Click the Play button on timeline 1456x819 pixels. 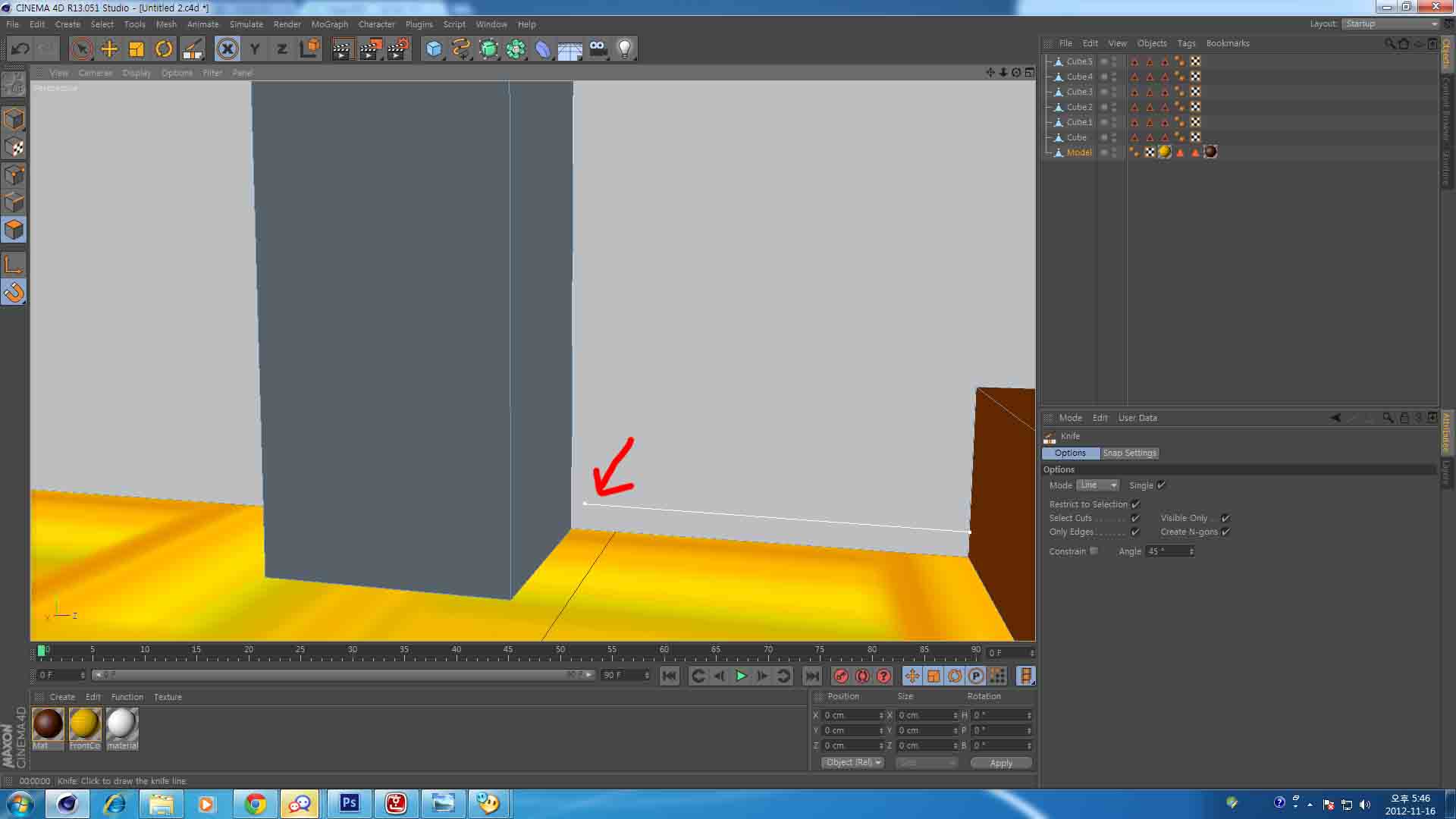coord(740,676)
